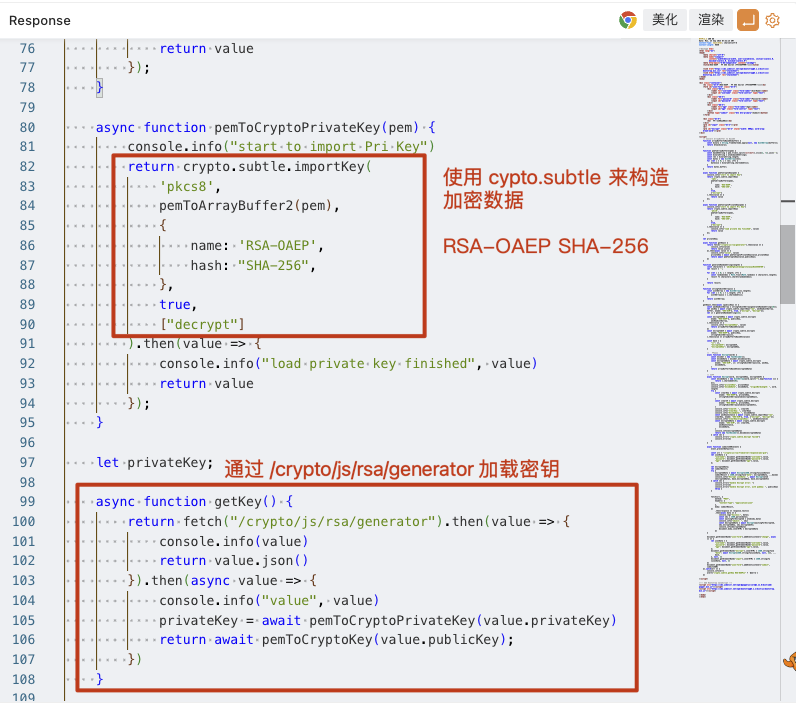Click 'return value' on line 93
796x706 pixels.
pos(207,384)
